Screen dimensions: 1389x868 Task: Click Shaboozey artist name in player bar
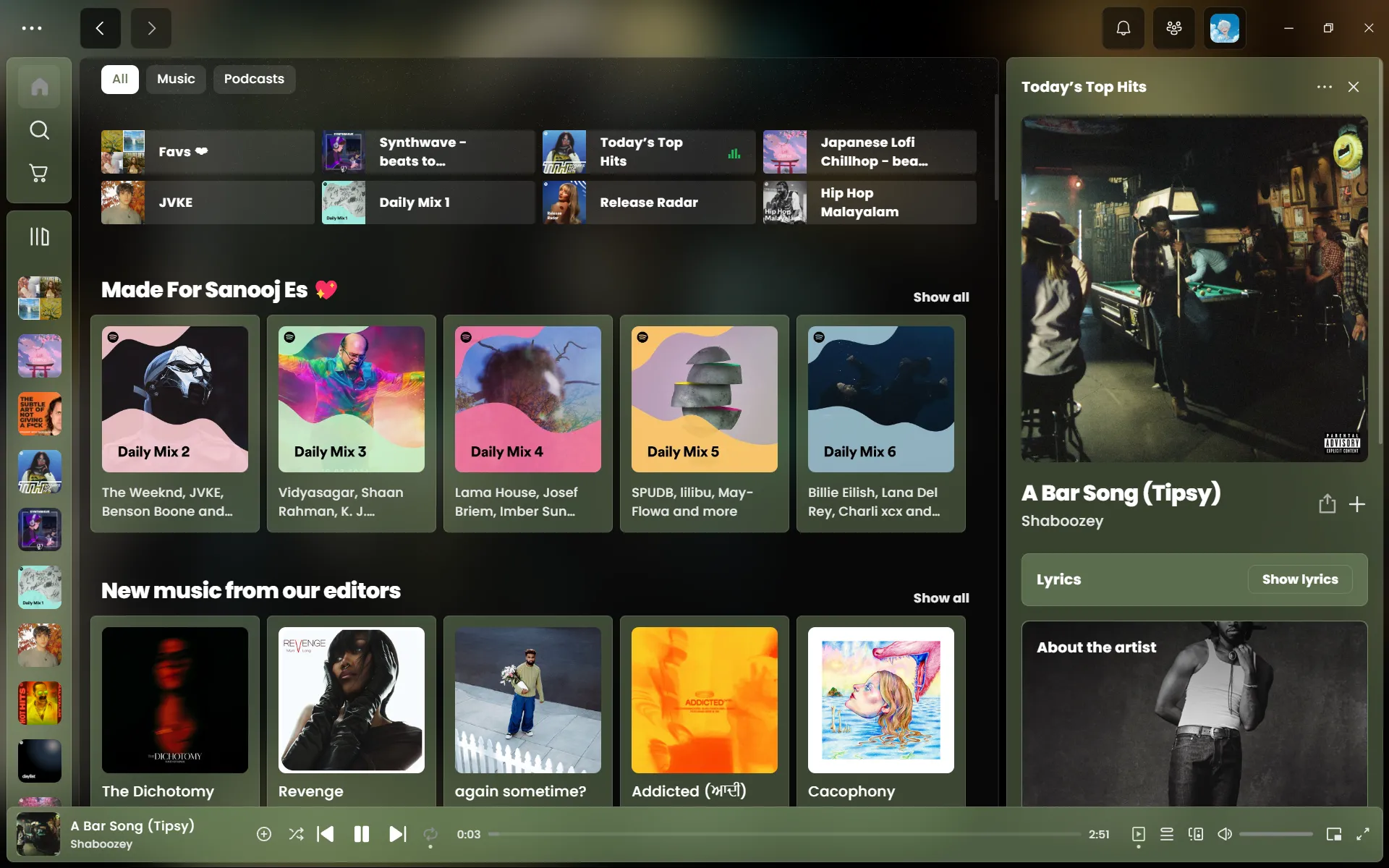pyautogui.click(x=101, y=844)
